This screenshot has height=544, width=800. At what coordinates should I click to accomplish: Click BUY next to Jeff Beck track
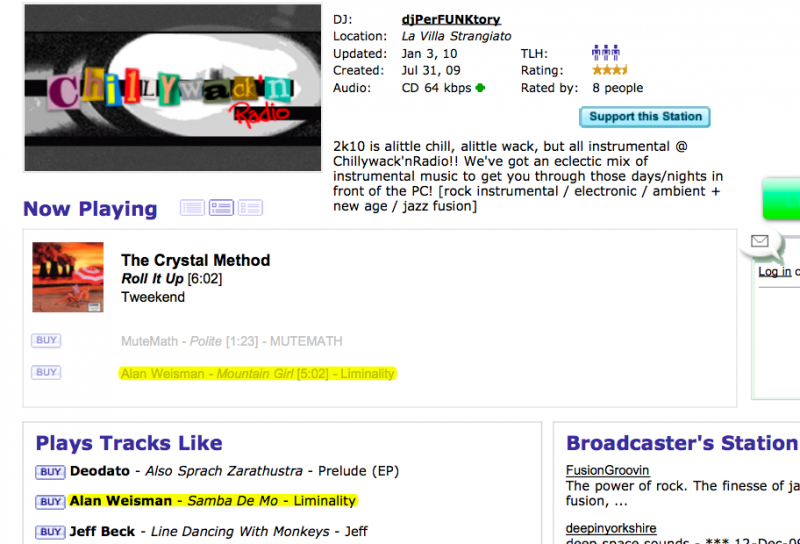(x=50, y=532)
